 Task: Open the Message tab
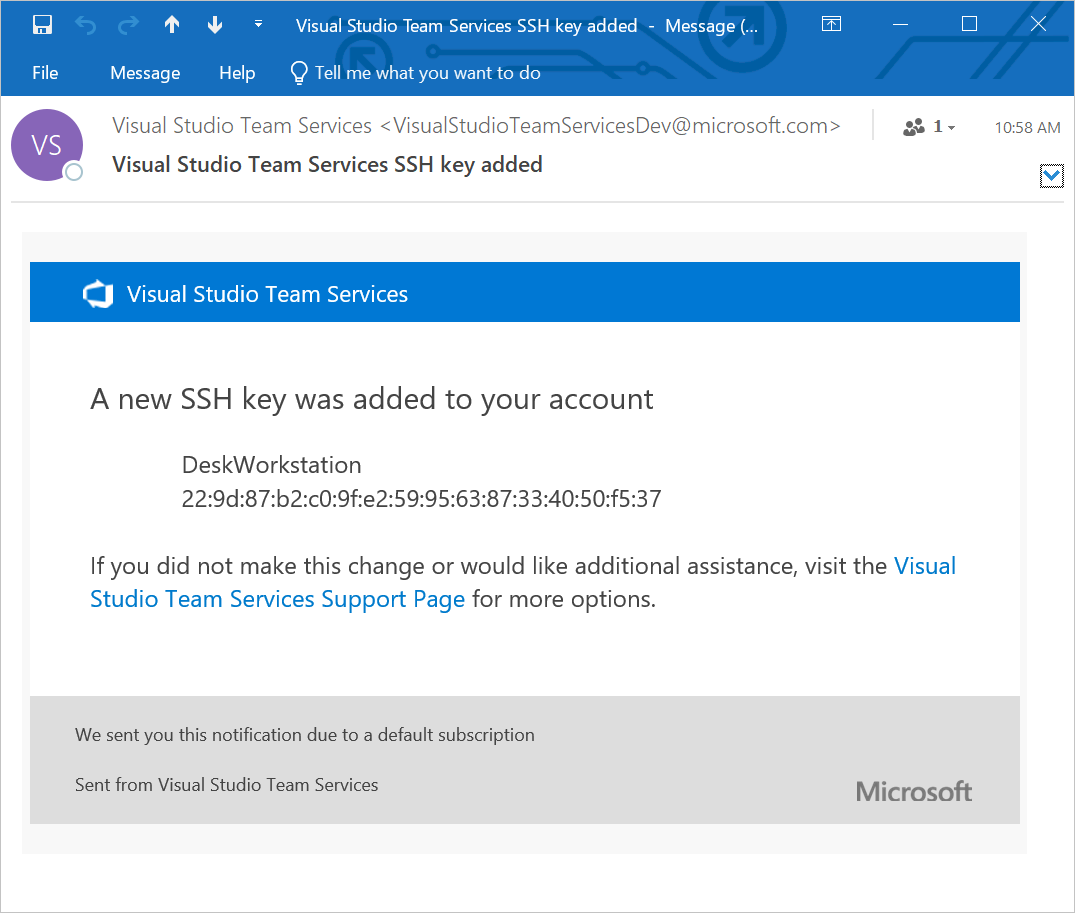145,73
